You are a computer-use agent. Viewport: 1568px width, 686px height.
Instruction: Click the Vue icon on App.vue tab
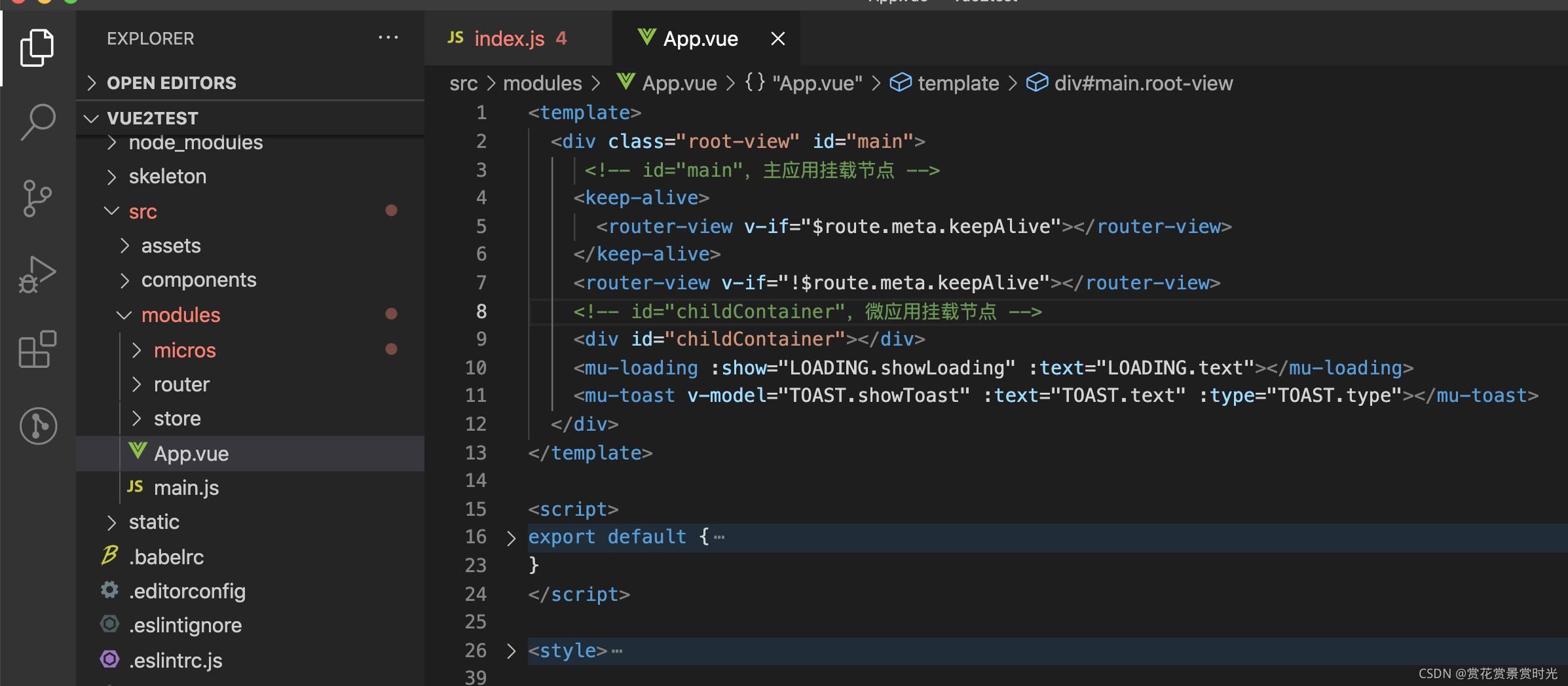coord(646,37)
